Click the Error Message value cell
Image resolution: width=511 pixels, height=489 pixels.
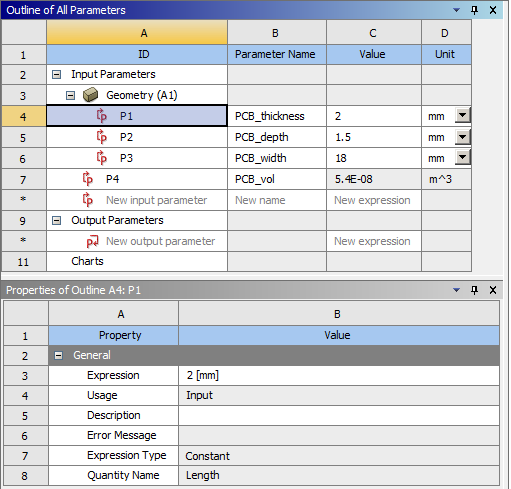pos(339,436)
